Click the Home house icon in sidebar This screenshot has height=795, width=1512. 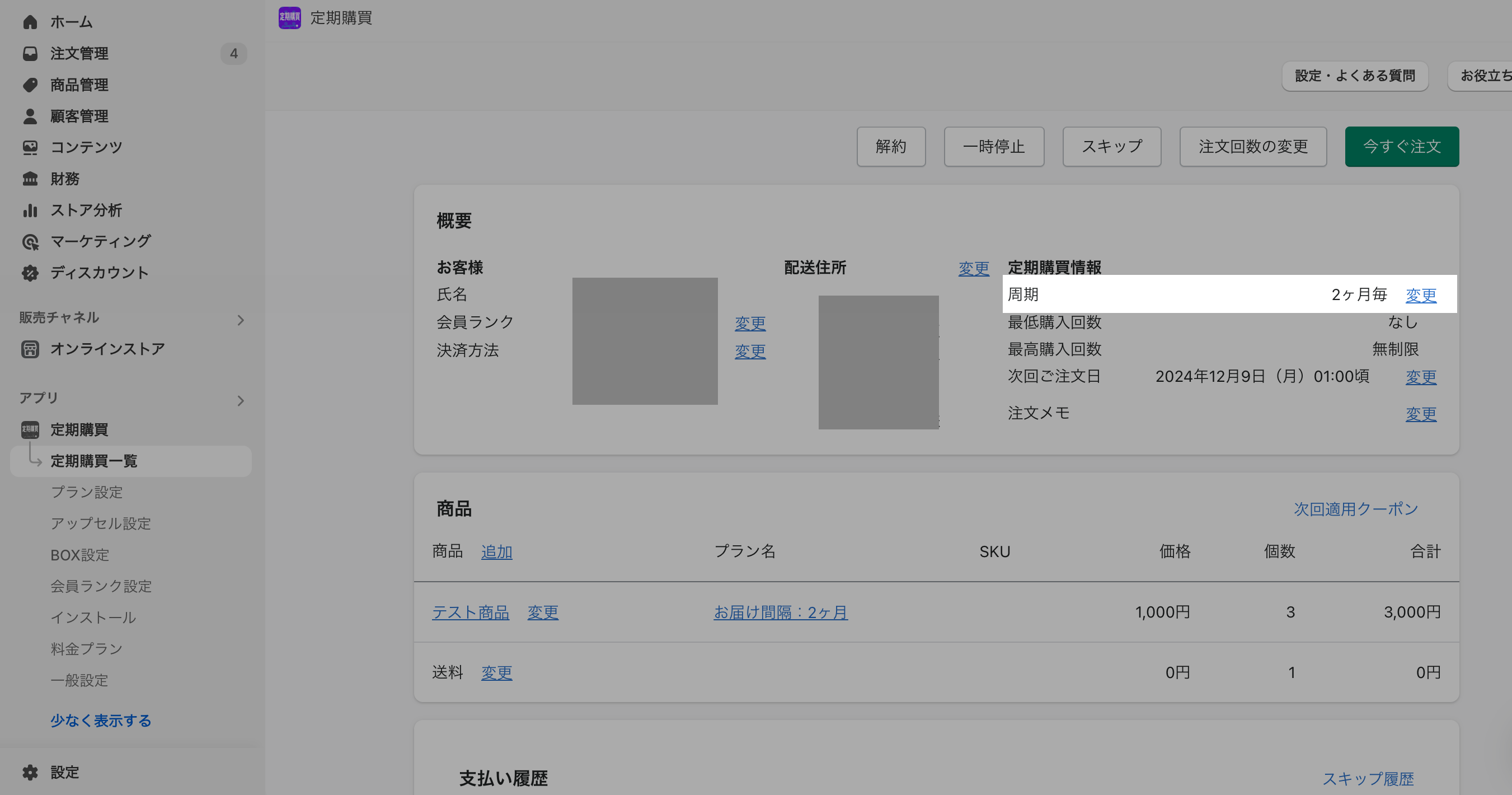point(30,22)
